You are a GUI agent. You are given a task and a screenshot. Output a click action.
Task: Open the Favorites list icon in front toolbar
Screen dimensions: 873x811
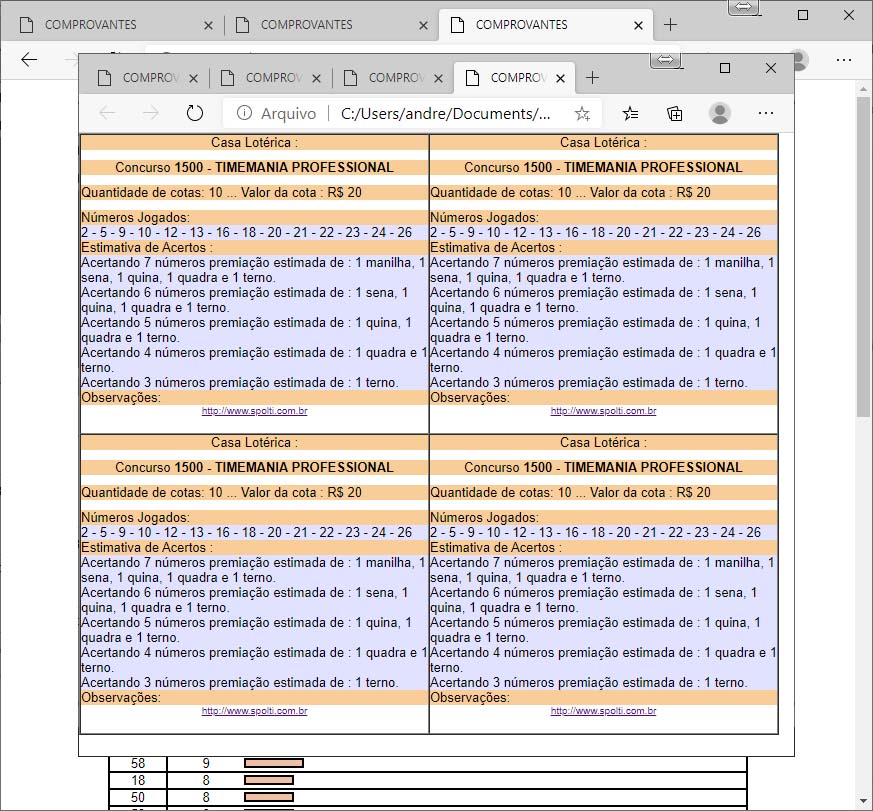pos(630,113)
